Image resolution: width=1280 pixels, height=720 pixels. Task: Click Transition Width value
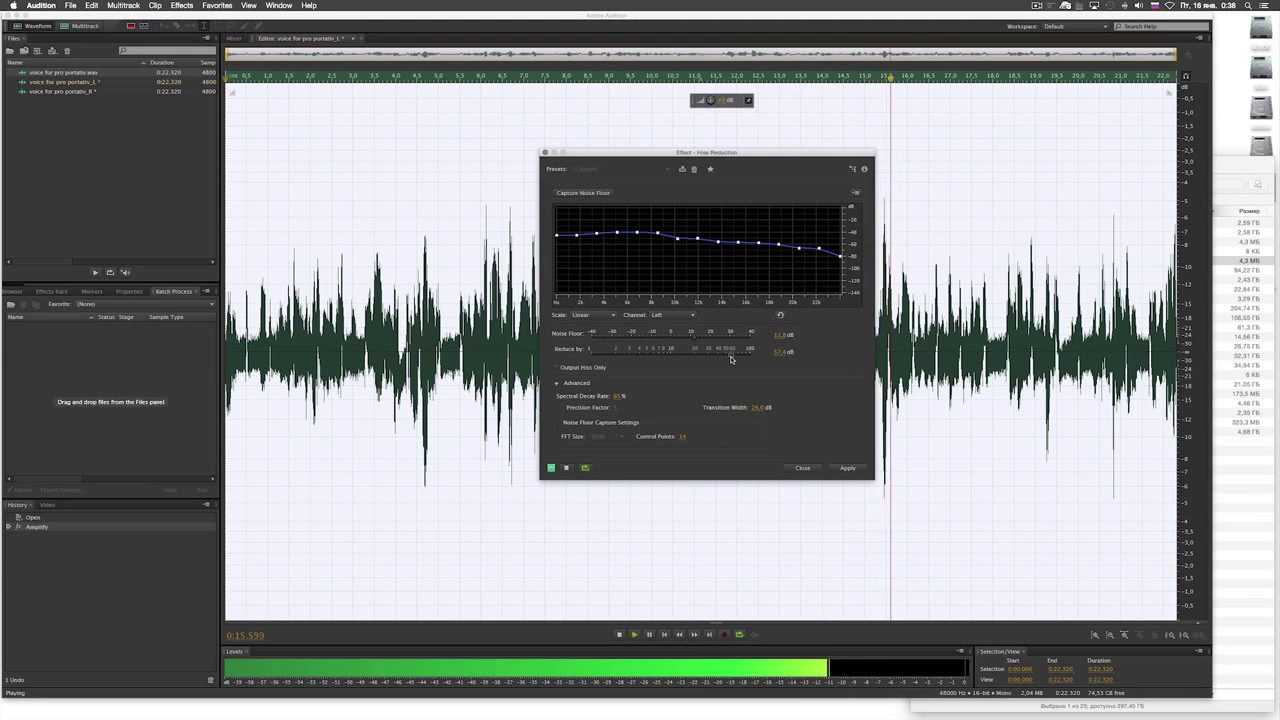(758, 408)
